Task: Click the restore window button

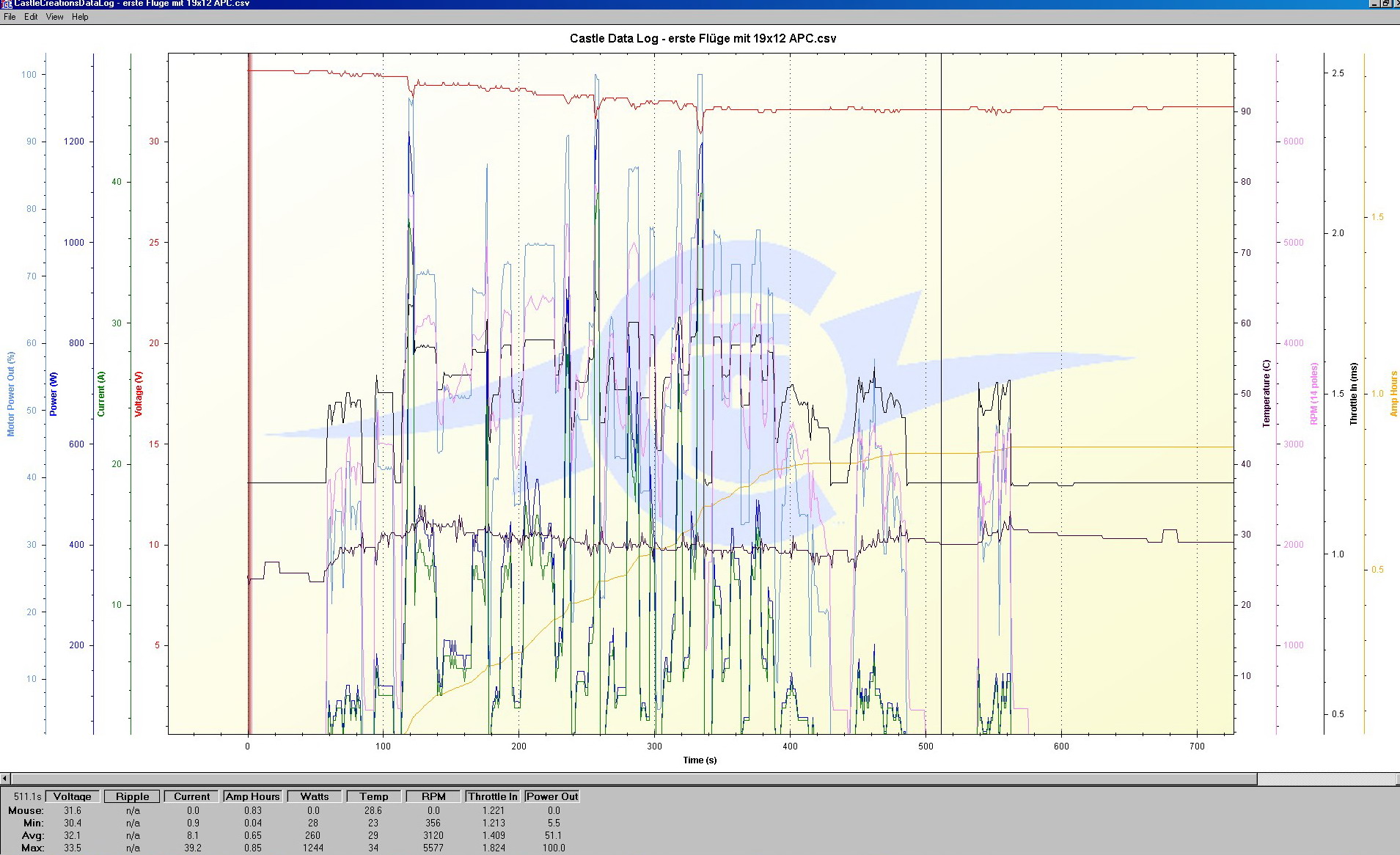Action: coord(1385,4)
